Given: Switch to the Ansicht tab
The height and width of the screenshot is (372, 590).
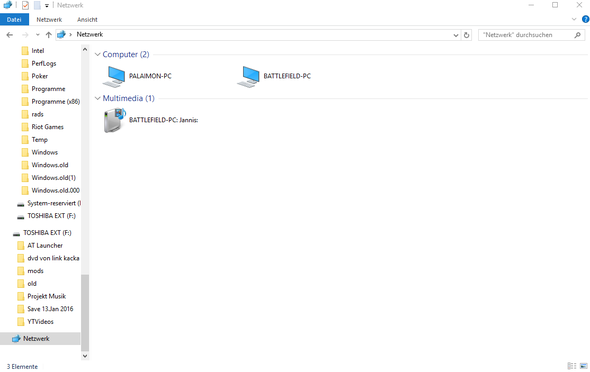Looking at the screenshot, I should click(87, 20).
